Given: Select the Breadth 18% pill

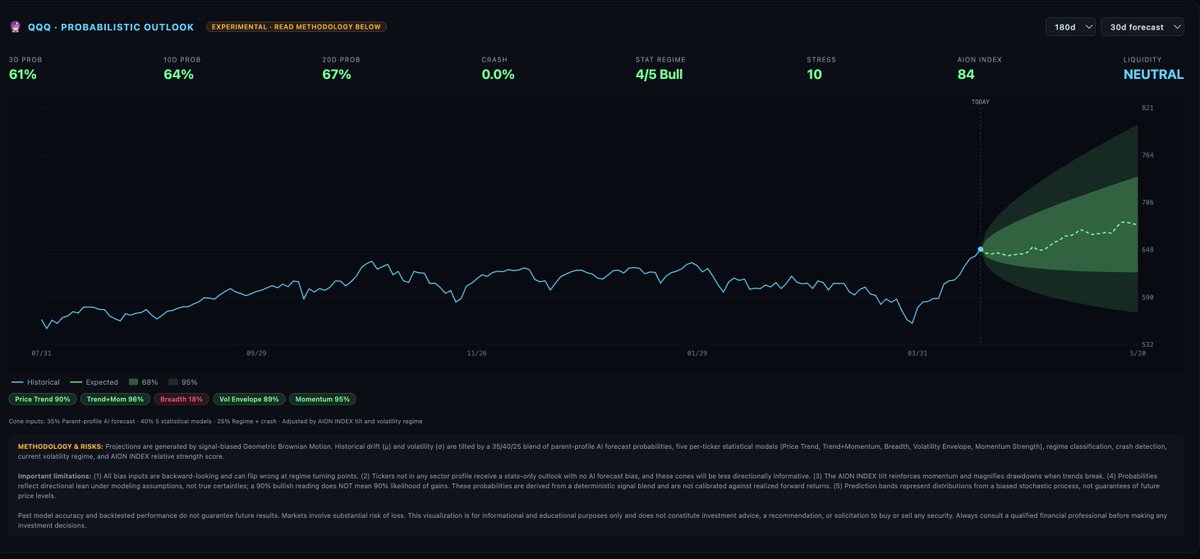Looking at the screenshot, I should pyautogui.click(x=181, y=399).
